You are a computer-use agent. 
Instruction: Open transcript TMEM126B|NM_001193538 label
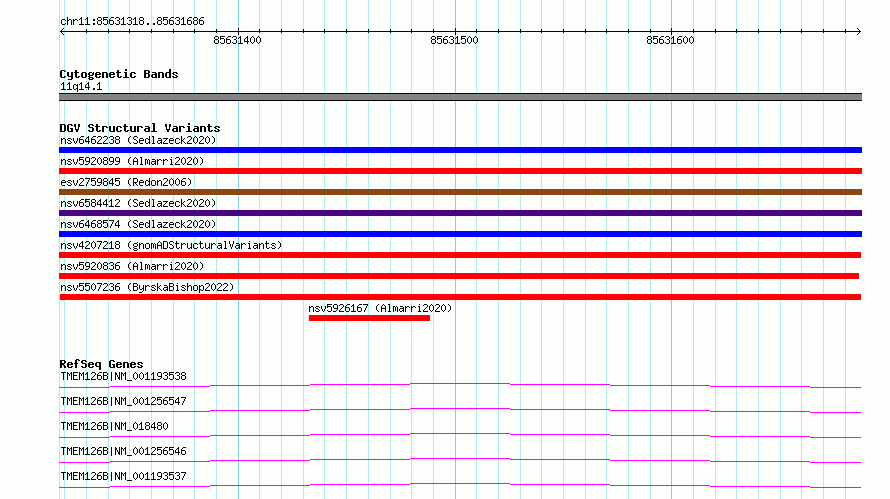(123, 376)
